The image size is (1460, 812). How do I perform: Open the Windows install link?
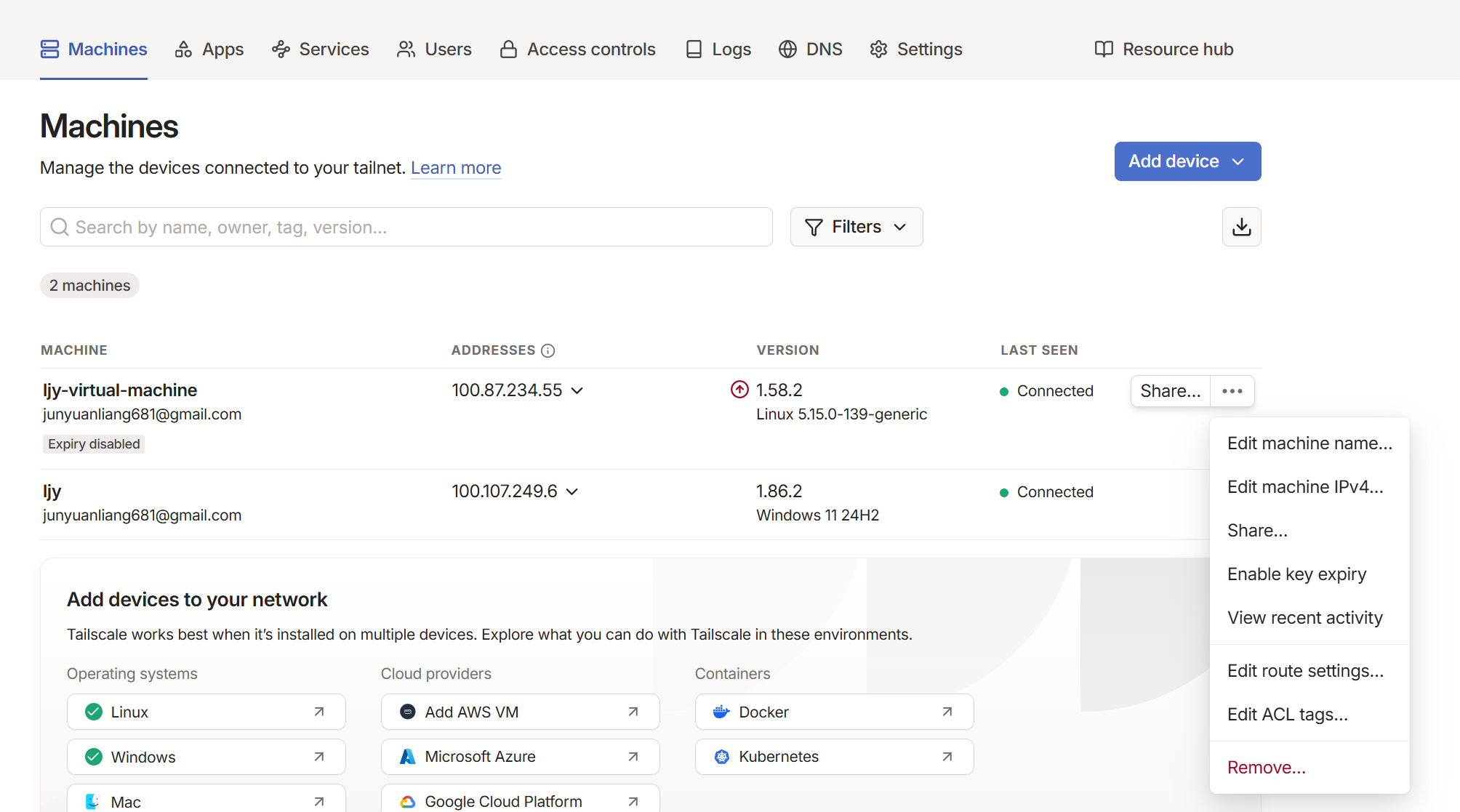206,757
